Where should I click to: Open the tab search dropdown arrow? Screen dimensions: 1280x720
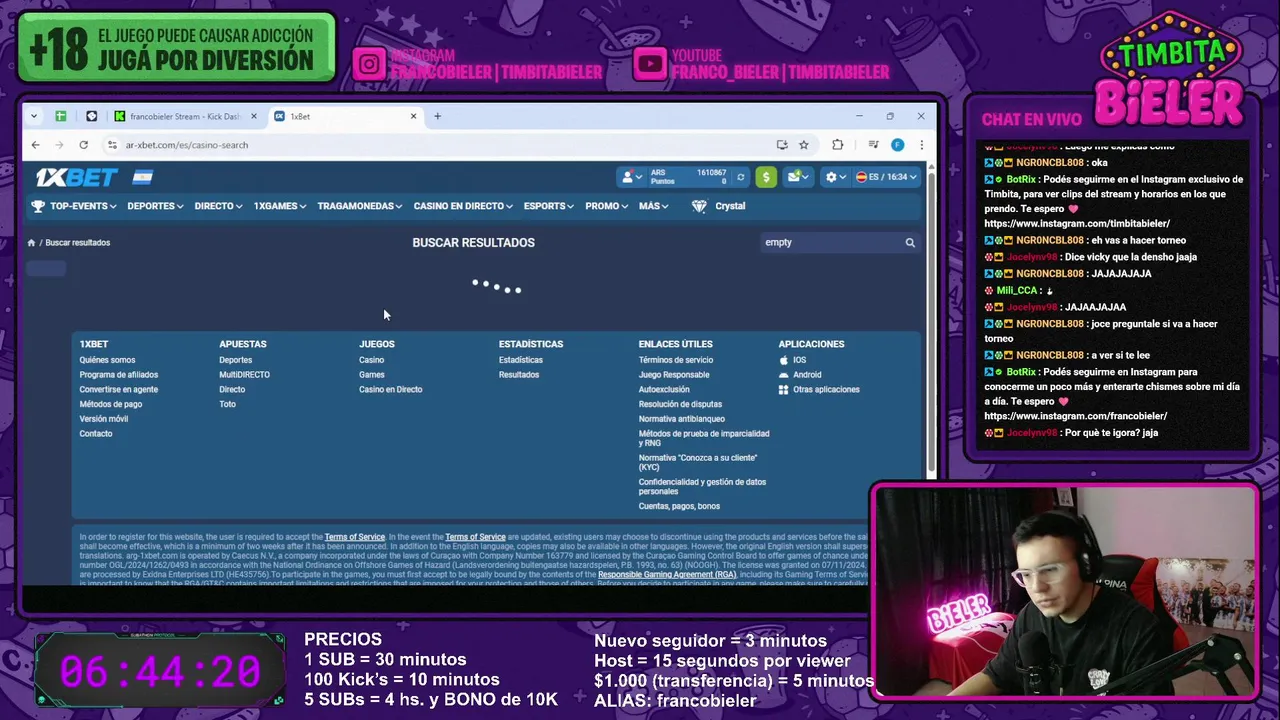point(34,116)
